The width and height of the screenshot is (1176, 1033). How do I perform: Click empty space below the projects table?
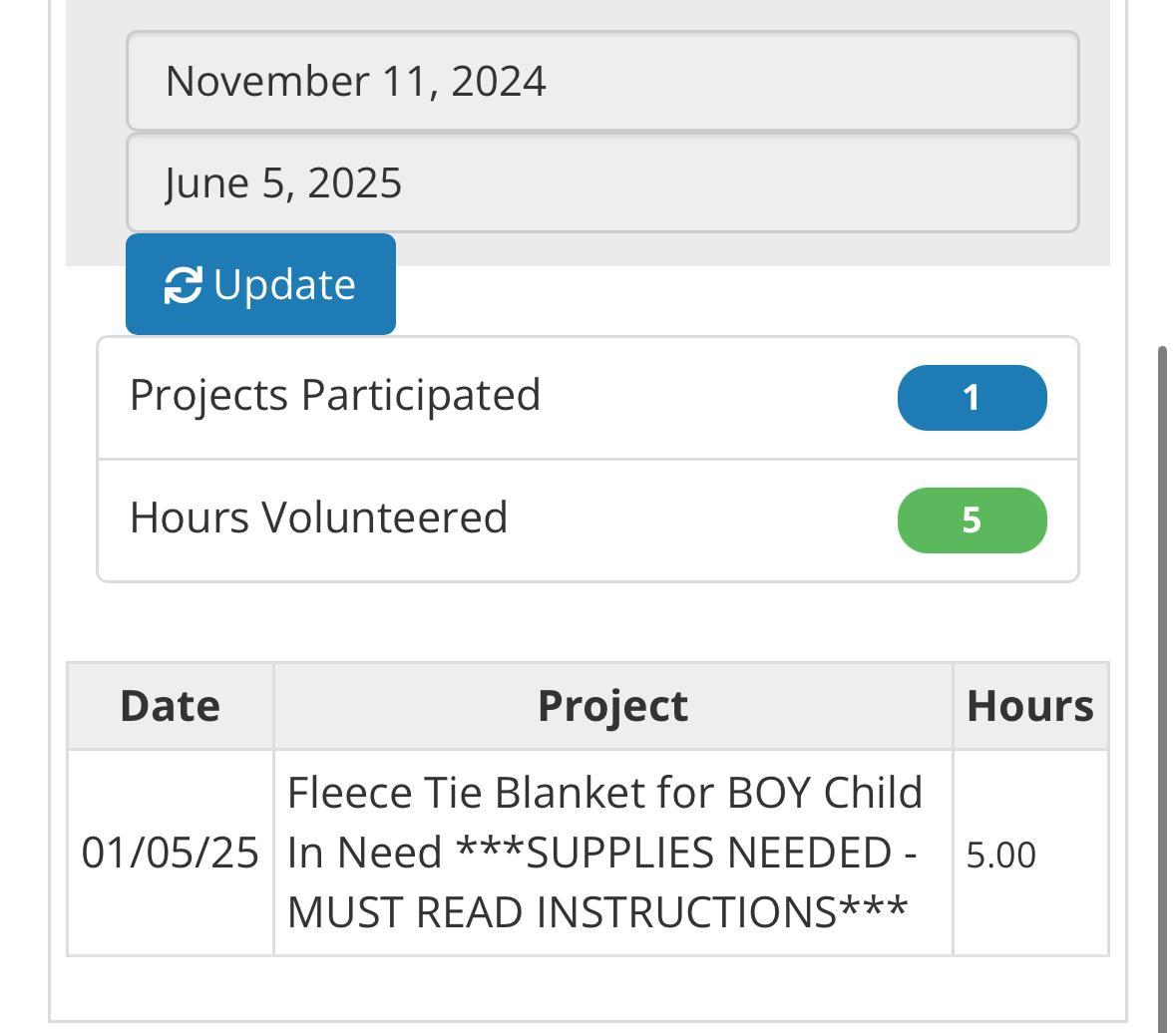pos(588,988)
